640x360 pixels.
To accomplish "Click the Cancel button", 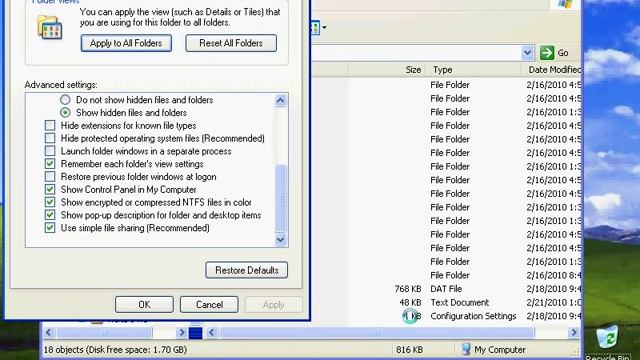I will [x=209, y=304].
